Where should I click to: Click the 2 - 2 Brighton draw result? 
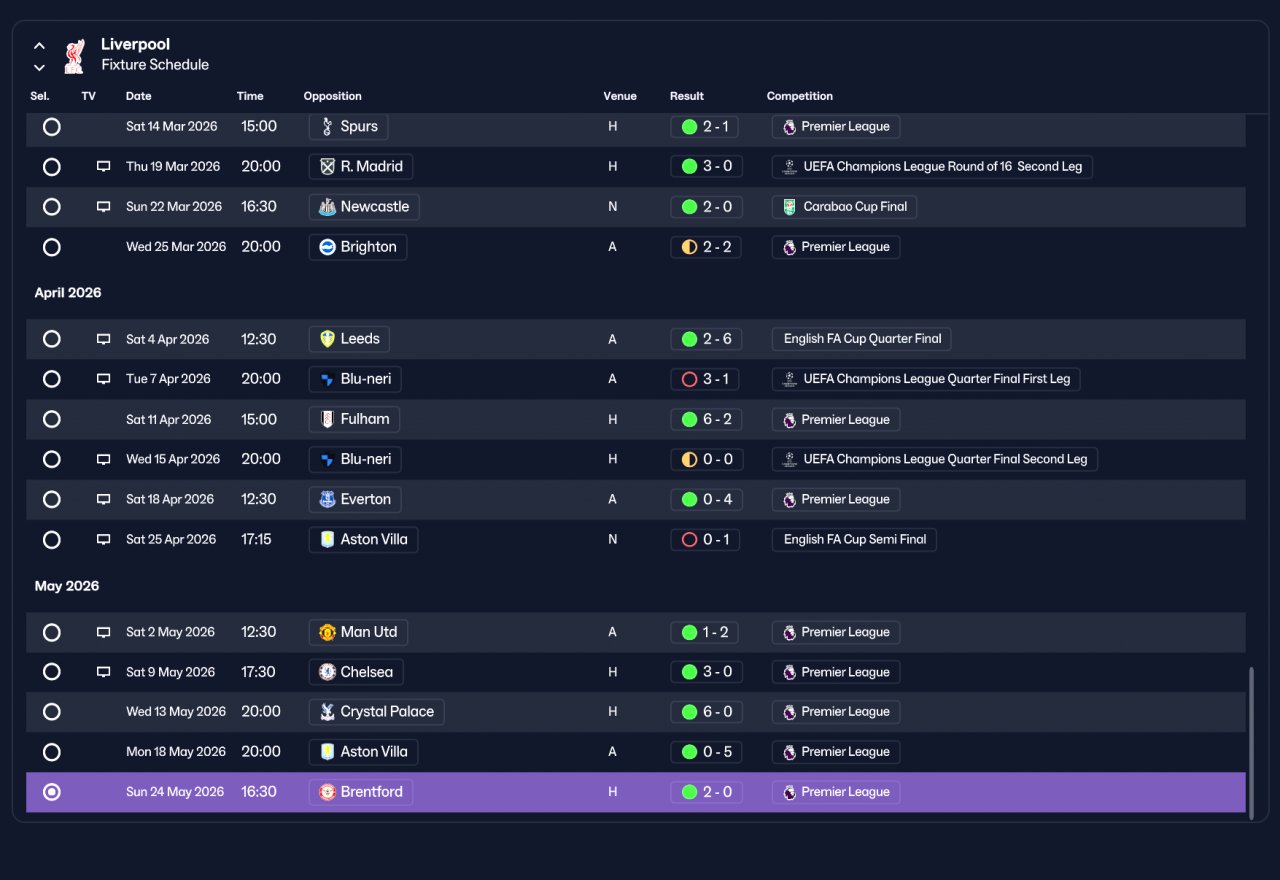point(706,247)
